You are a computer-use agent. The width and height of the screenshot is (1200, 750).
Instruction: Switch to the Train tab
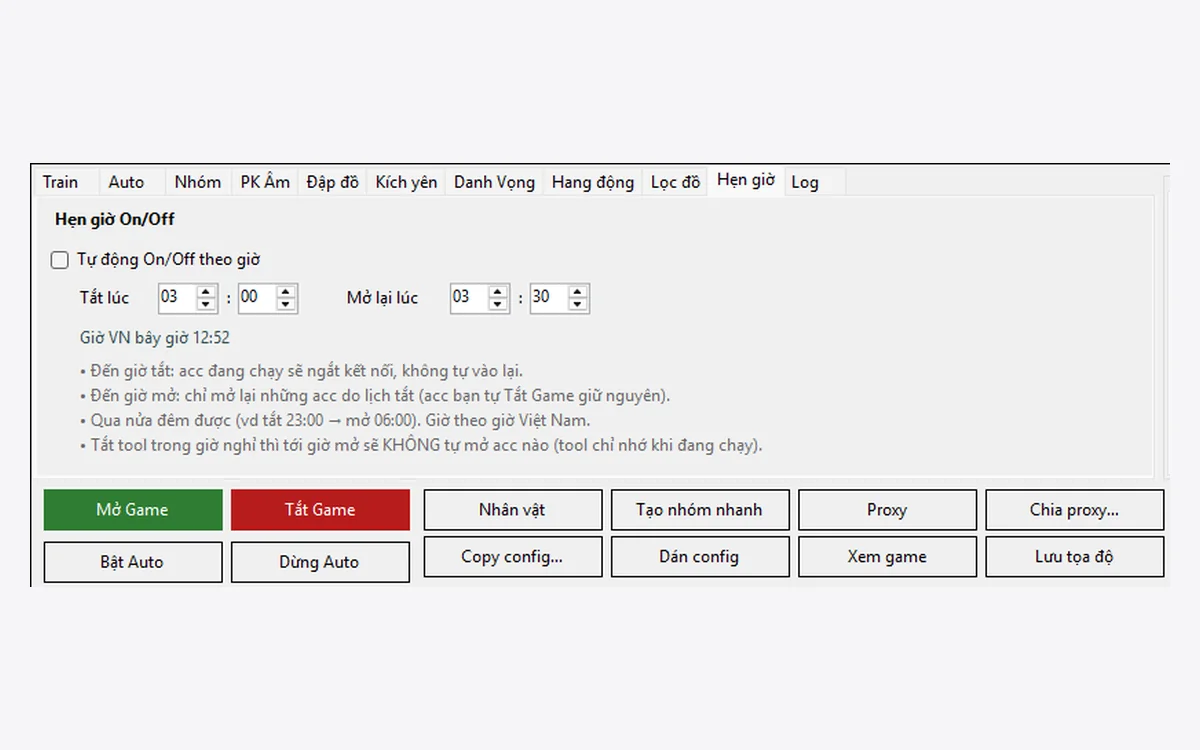click(67, 182)
